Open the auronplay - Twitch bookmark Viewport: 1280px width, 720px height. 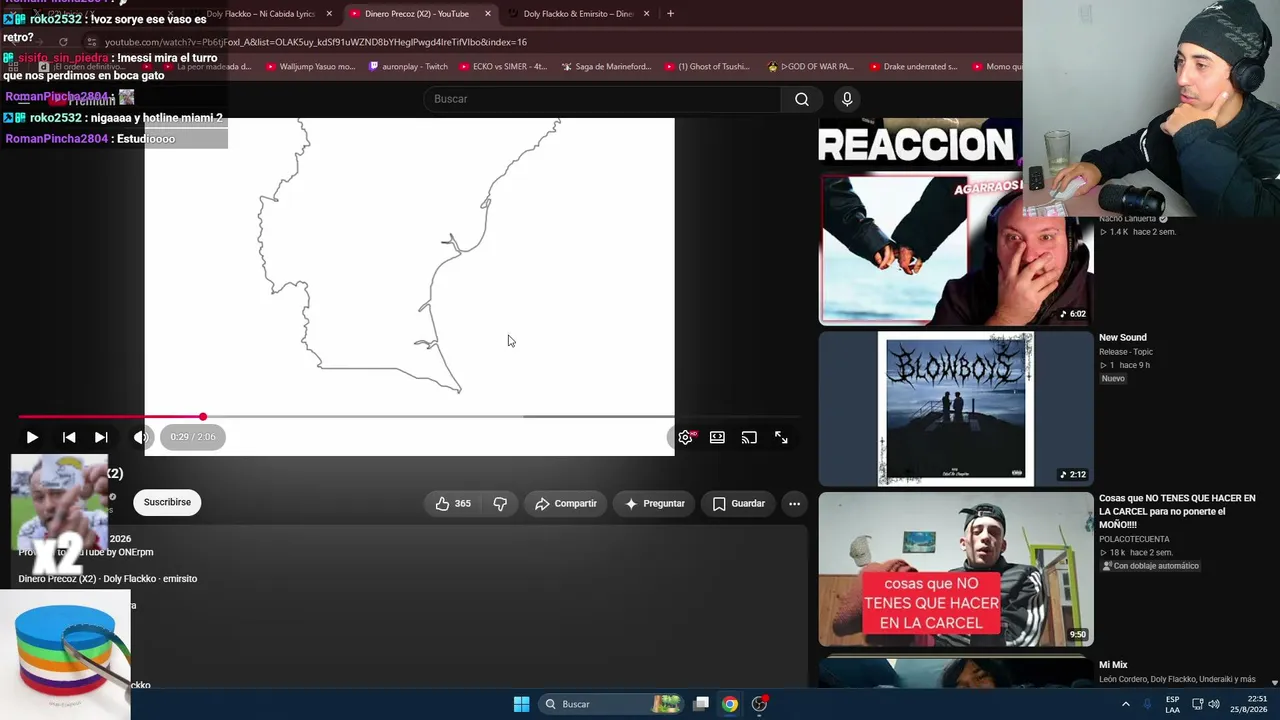[x=409, y=67]
